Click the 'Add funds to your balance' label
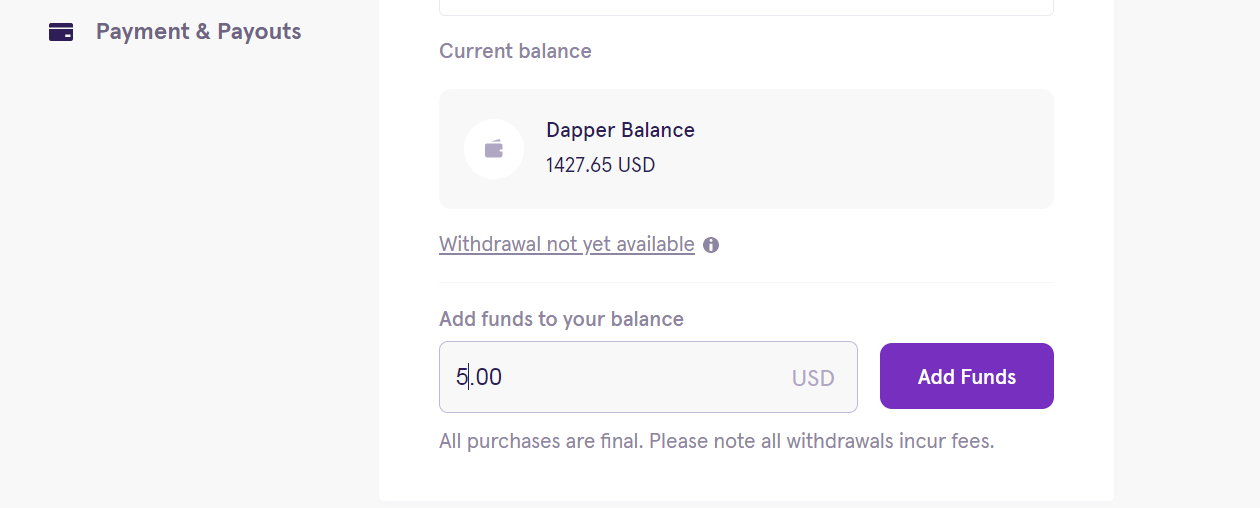Screen dimensions: 1260x508 tap(561, 319)
